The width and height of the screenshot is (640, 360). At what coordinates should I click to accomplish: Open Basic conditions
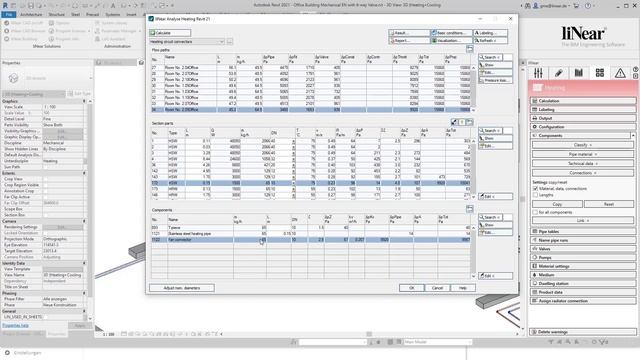(451, 33)
